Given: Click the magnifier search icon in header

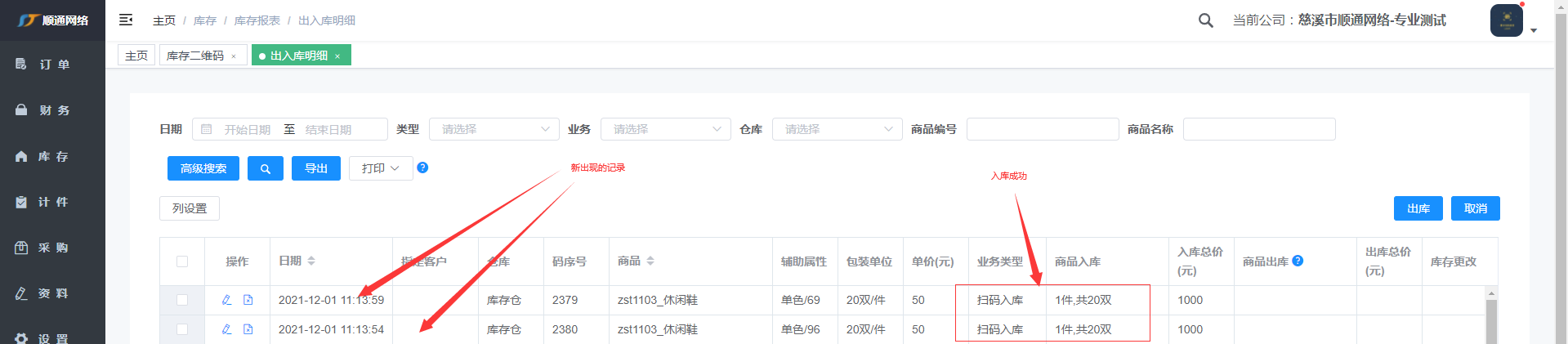Looking at the screenshot, I should pyautogui.click(x=1205, y=20).
